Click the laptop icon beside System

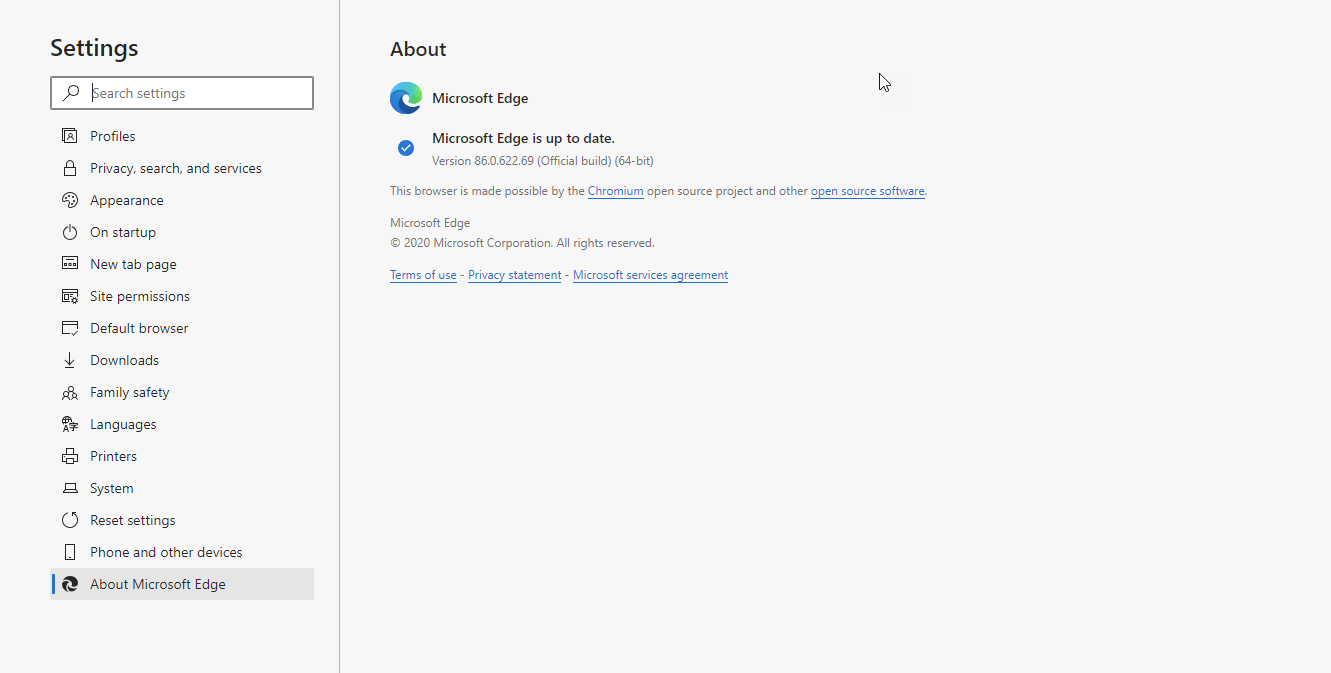70,488
